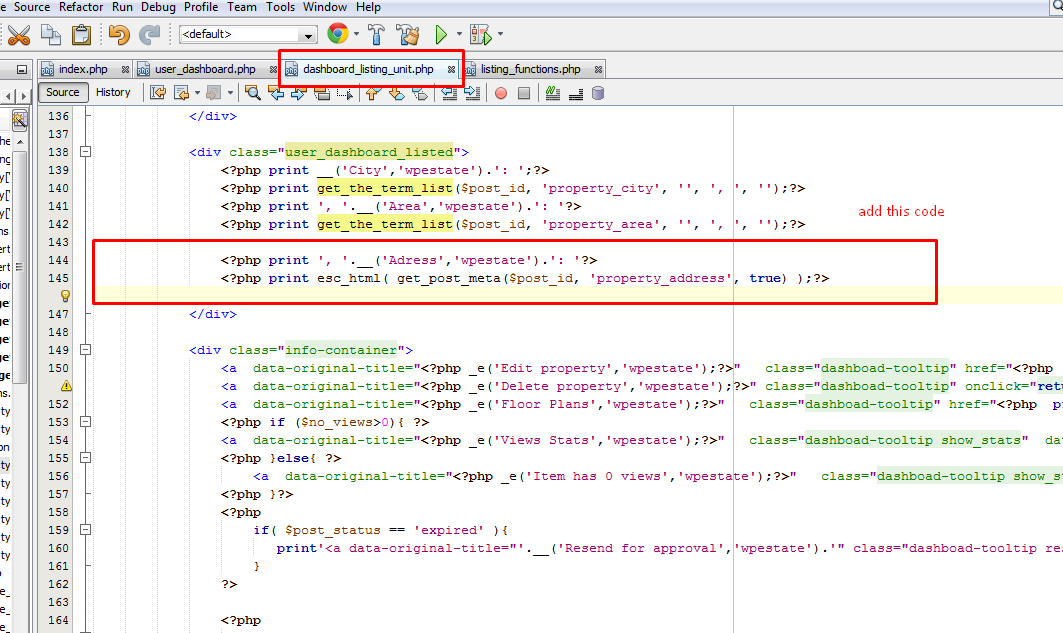Start macro recording with red circle
This screenshot has width=1063, height=633.
tap(500, 93)
